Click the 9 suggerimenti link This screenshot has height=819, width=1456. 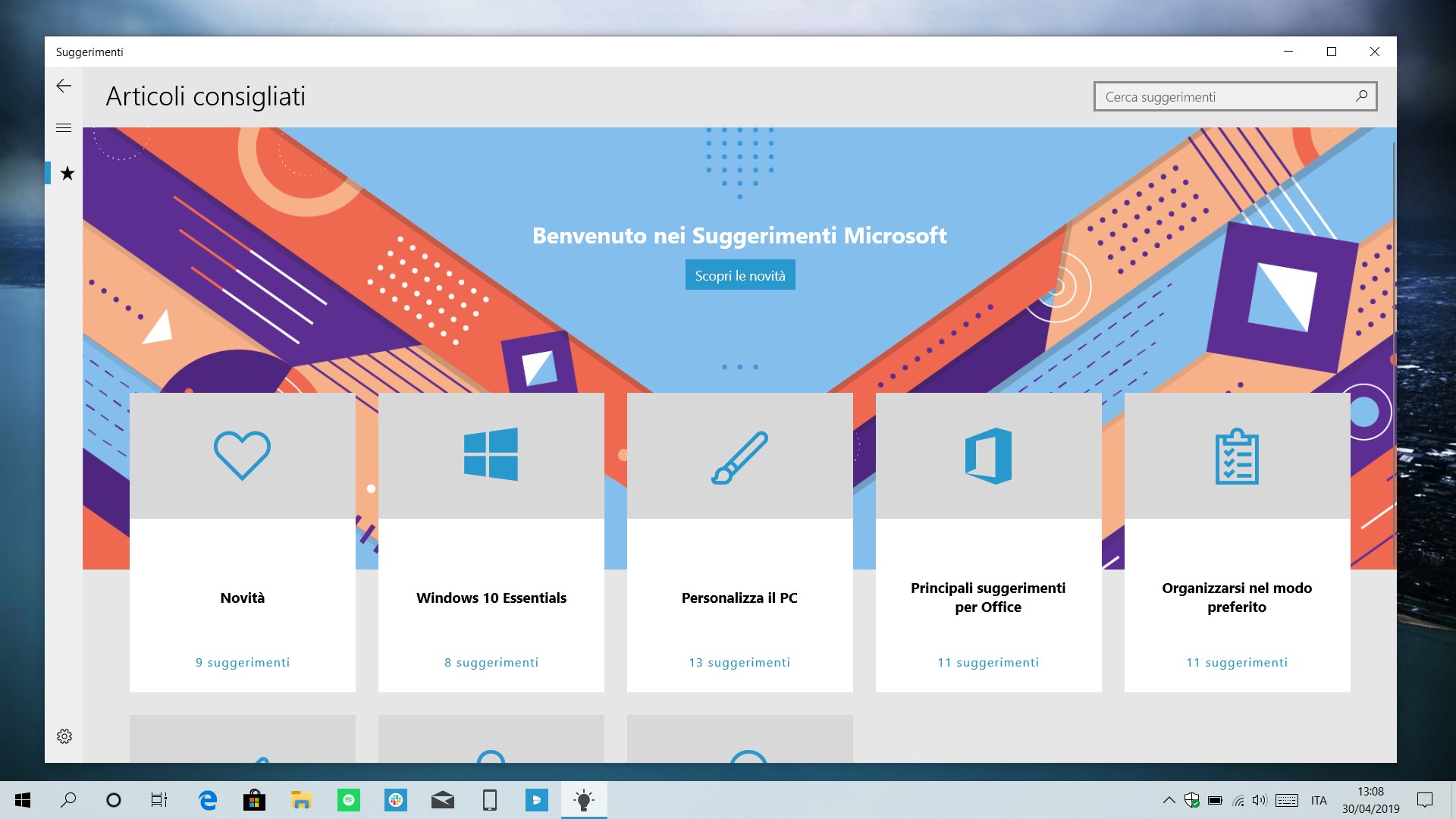click(243, 662)
